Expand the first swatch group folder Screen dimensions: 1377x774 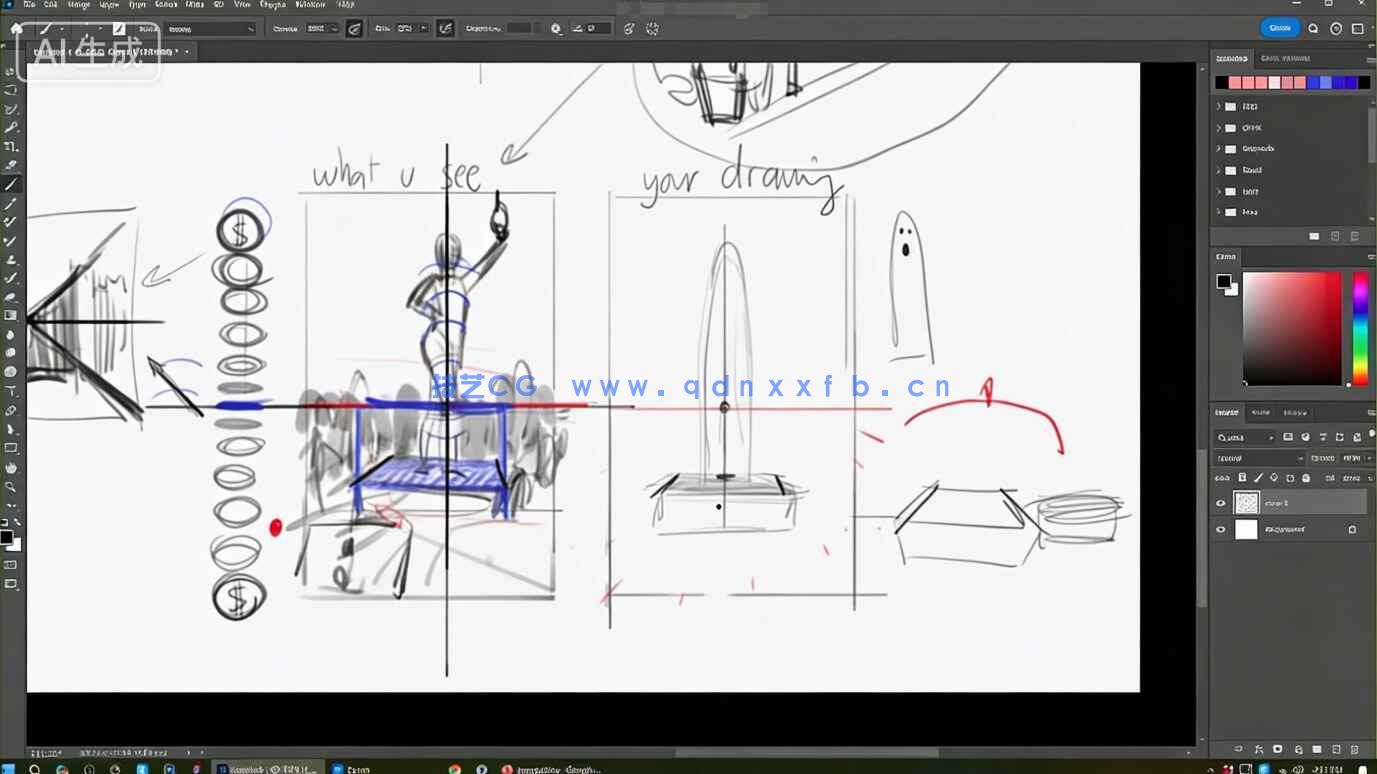(x=1218, y=106)
